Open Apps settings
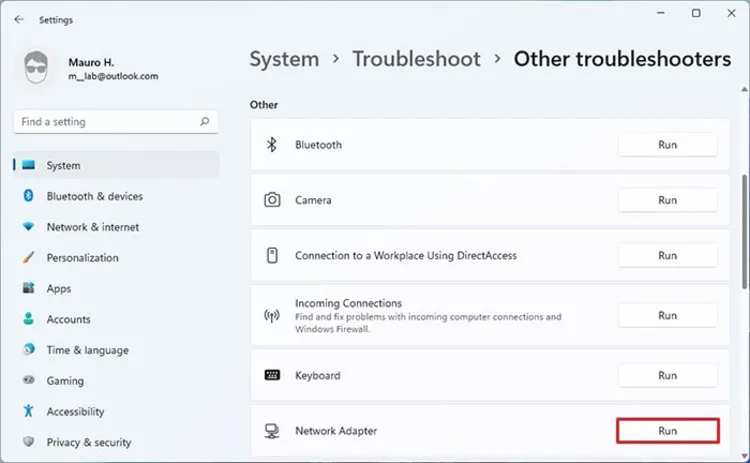This screenshot has width=750, height=463. (116, 288)
